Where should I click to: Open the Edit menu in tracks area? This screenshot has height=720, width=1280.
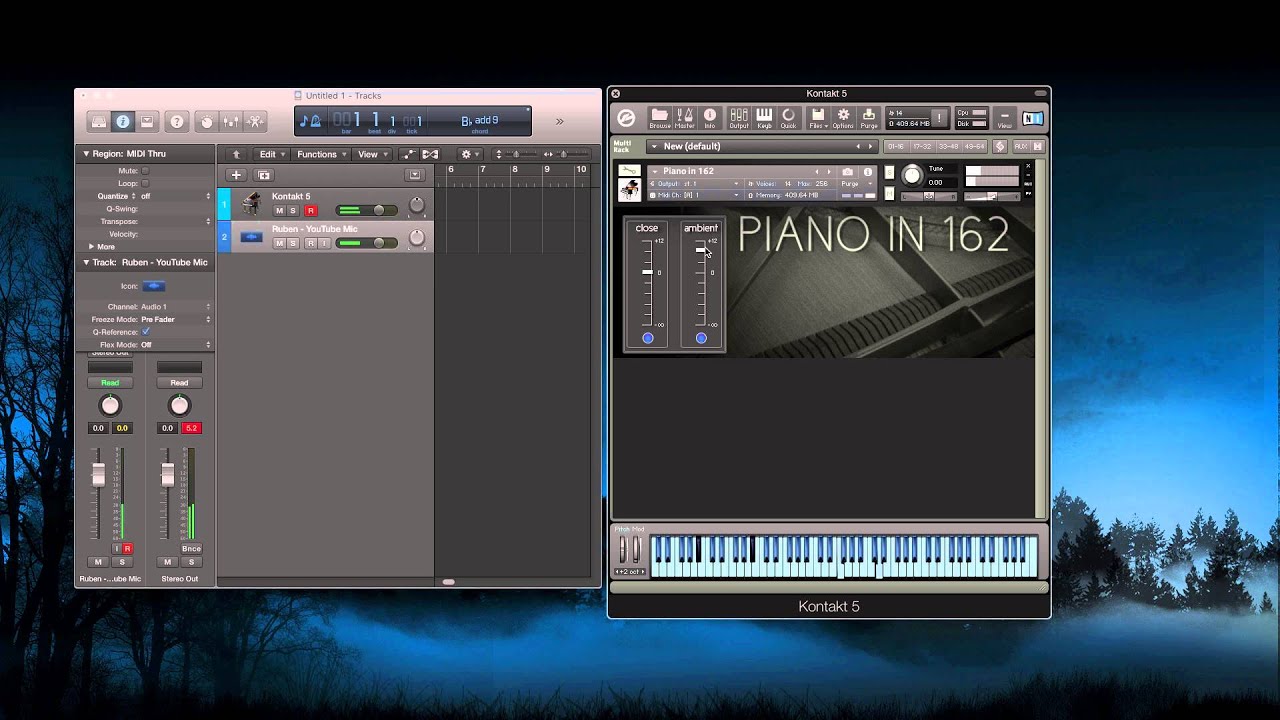[x=270, y=154]
